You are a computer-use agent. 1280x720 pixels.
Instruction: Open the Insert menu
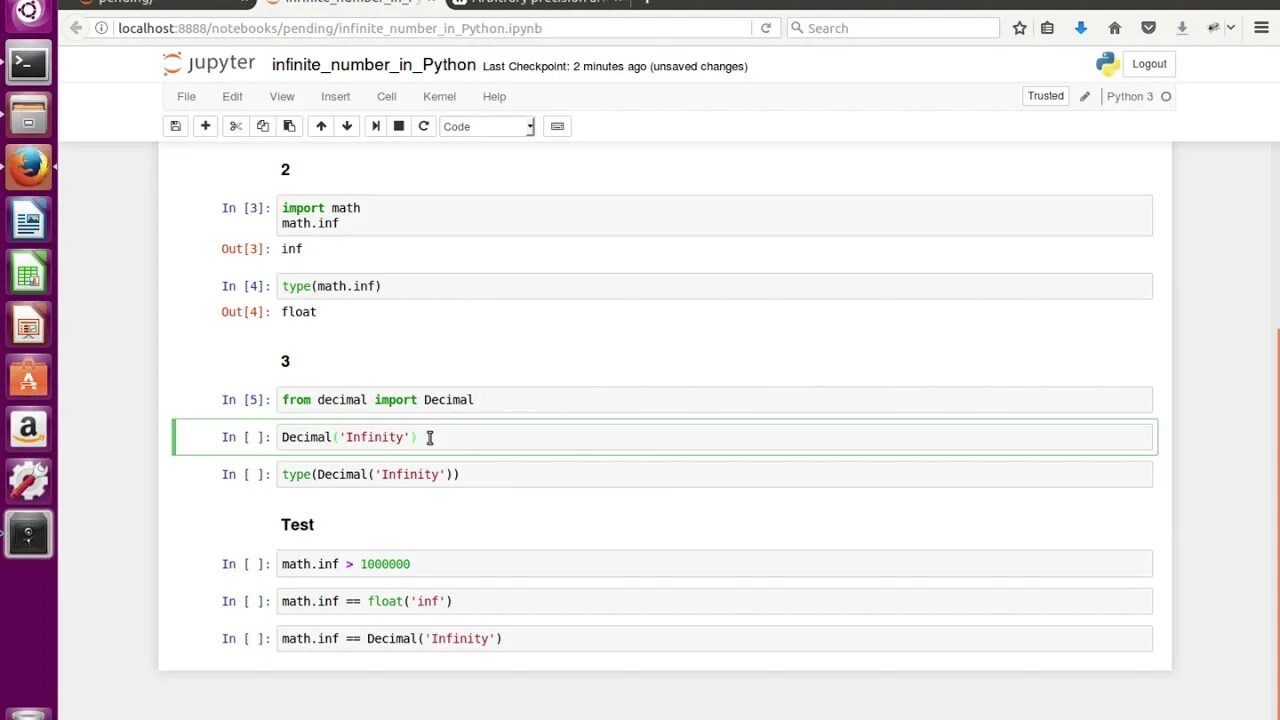(x=335, y=97)
